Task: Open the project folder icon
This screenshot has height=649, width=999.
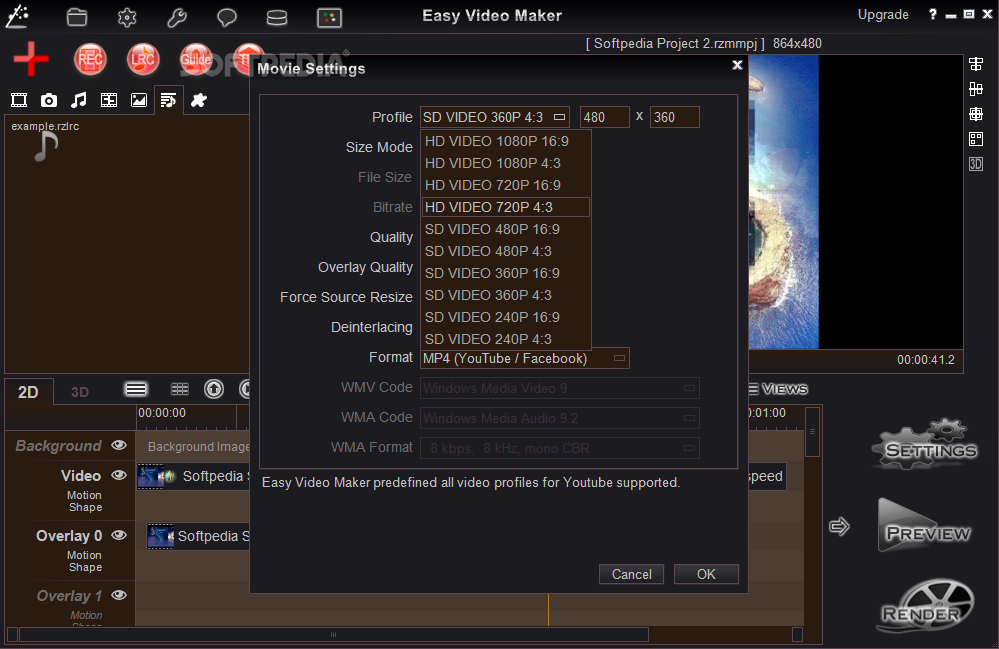Action: click(77, 17)
